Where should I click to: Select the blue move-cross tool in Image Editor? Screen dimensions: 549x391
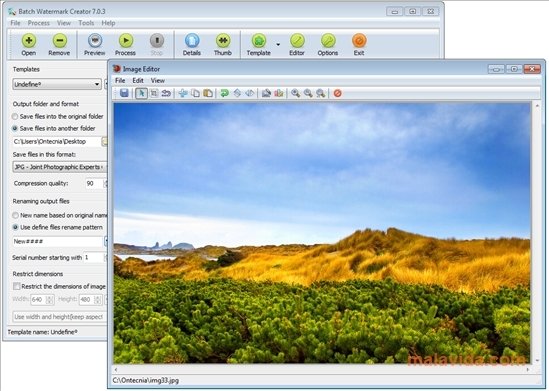183,93
